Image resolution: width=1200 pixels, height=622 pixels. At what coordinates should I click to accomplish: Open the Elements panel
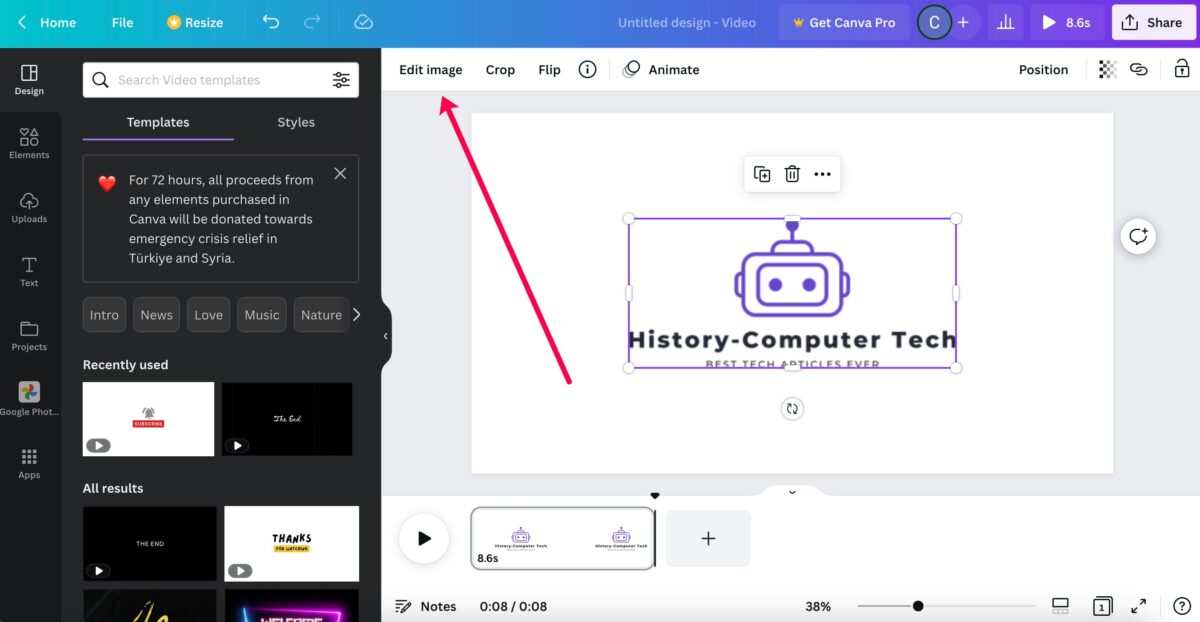(x=29, y=143)
